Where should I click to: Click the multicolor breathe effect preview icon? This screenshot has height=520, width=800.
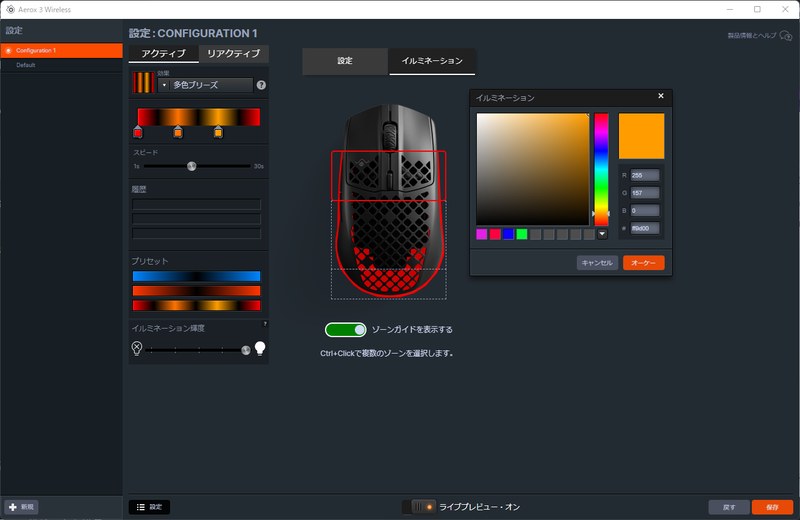point(143,83)
